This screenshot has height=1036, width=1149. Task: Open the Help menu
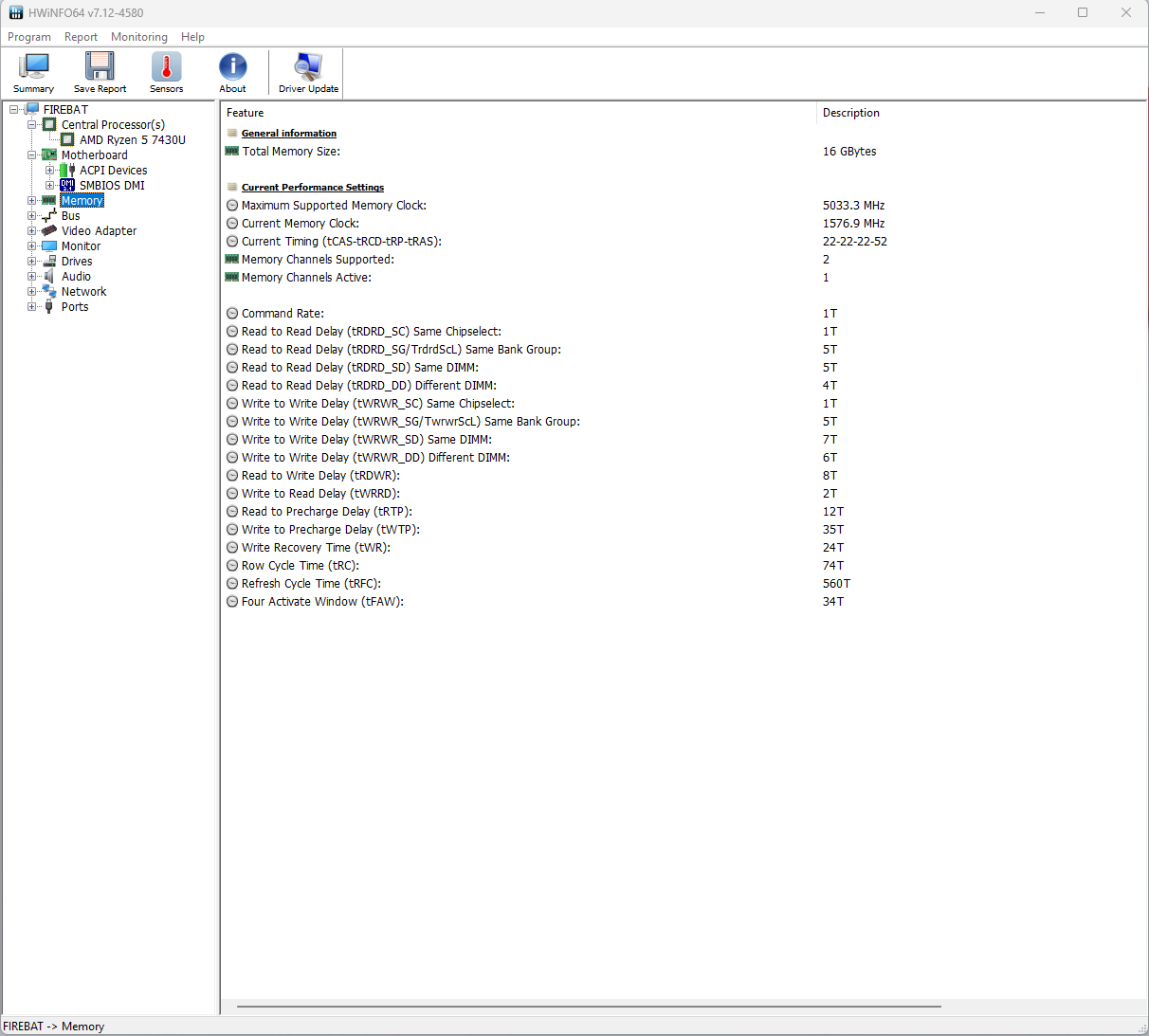(x=192, y=37)
